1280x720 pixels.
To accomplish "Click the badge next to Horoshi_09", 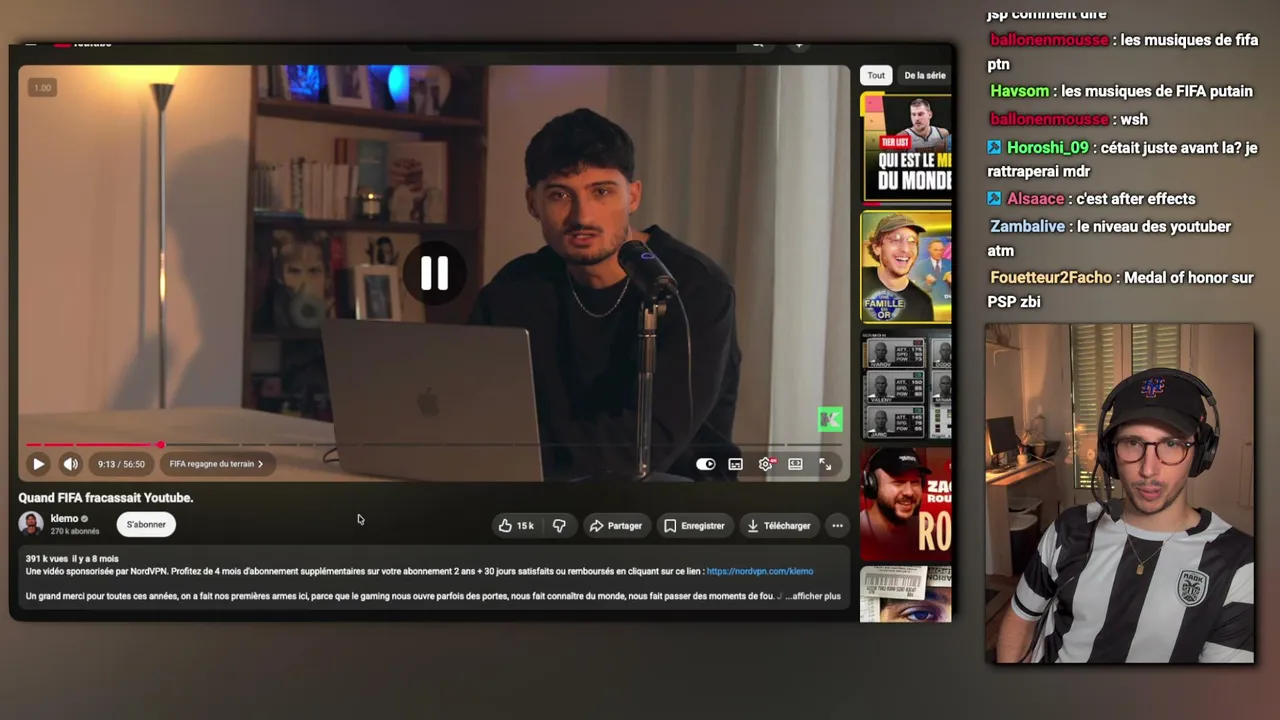I will click(994, 147).
